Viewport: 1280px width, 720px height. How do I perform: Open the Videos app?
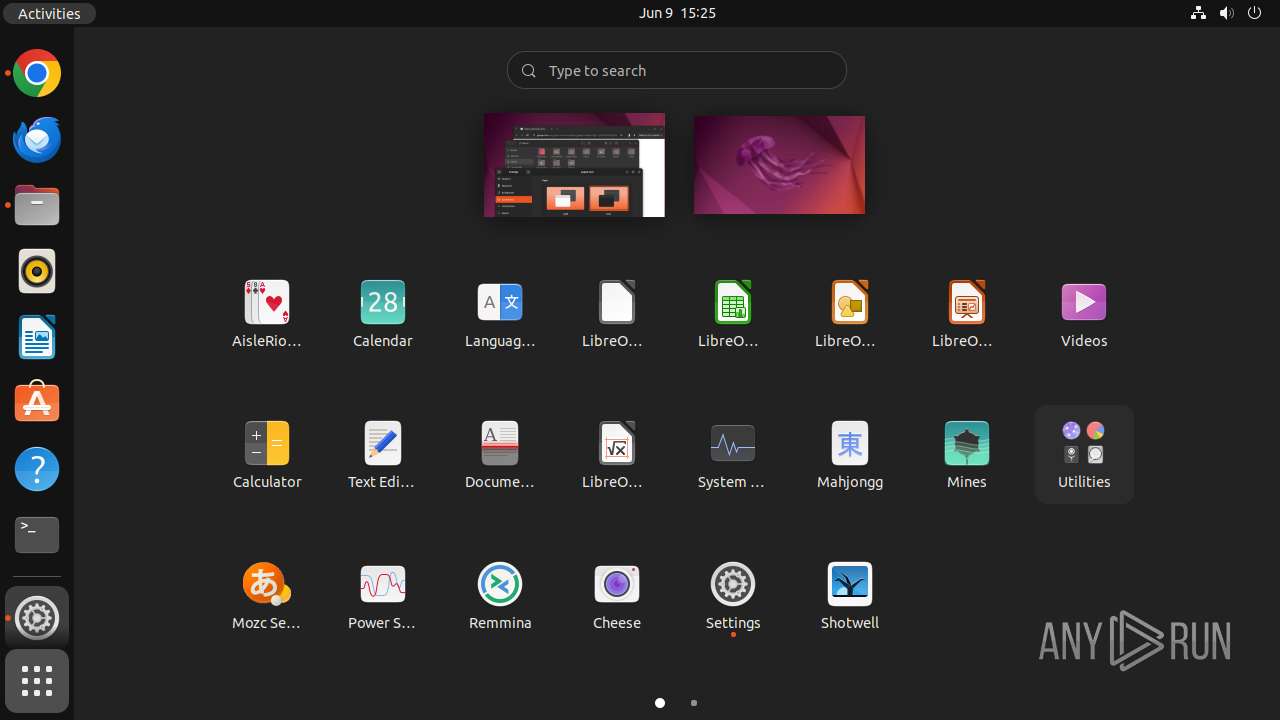tap(1084, 314)
